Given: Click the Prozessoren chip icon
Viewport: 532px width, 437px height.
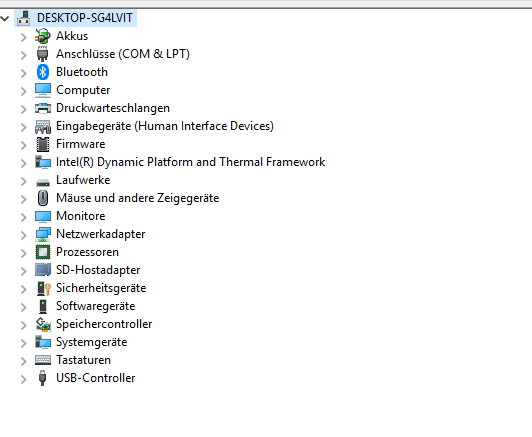Looking at the screenshot, I should pos(43,252).
